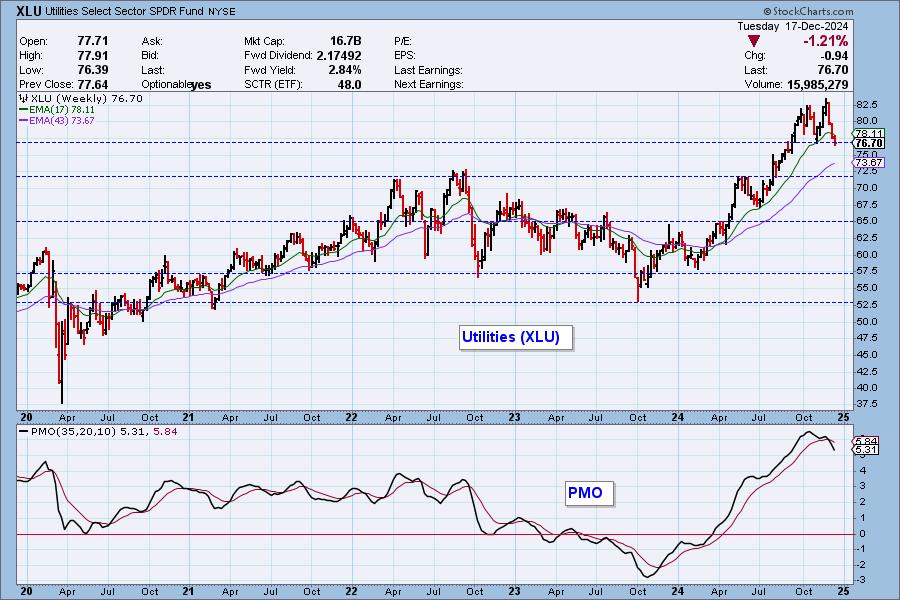Screen dimensions: 900x600
Task: Click the 23 year label below price chart
Action: [x=514, y=417]
